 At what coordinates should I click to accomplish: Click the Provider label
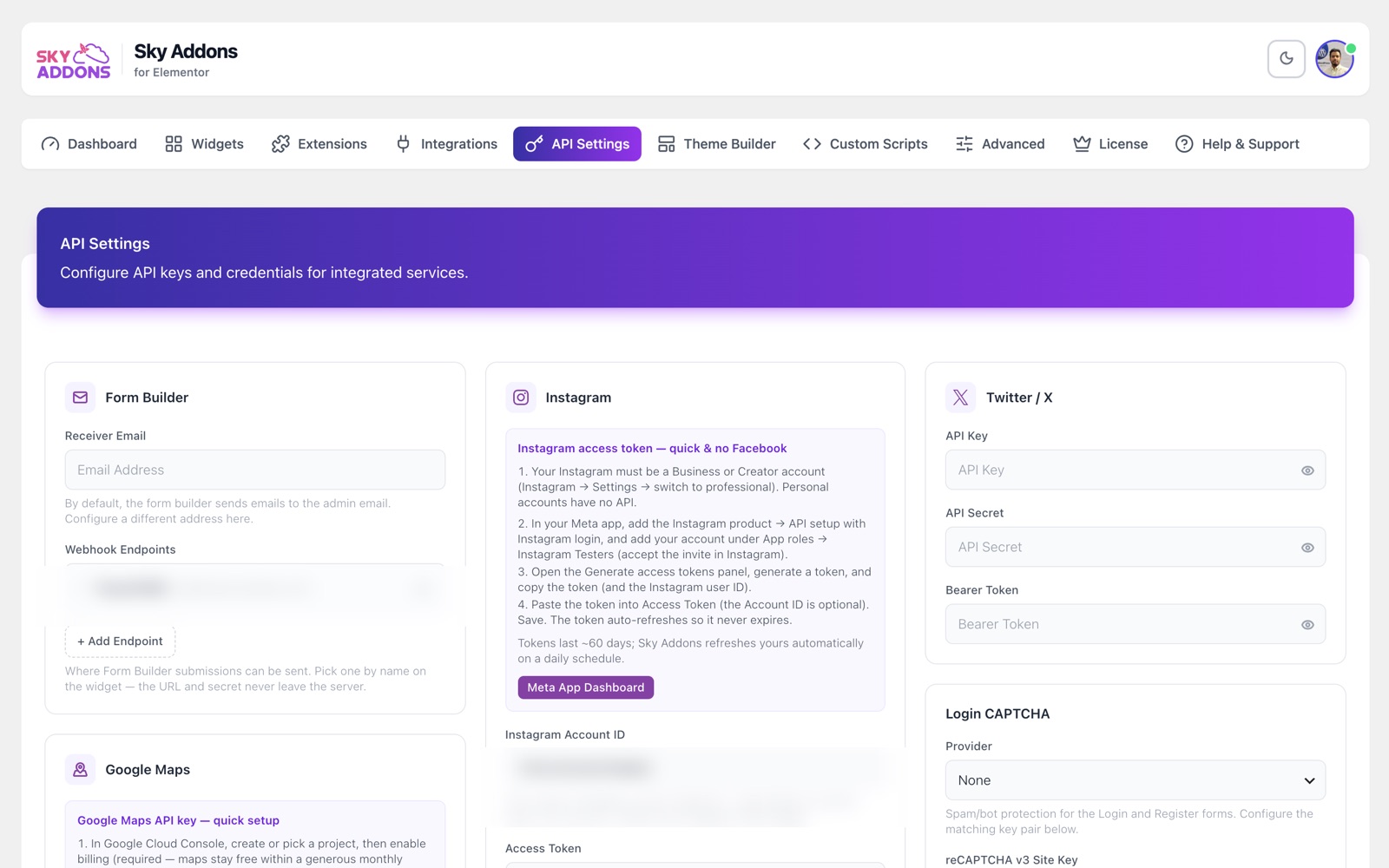coord(969,746)
